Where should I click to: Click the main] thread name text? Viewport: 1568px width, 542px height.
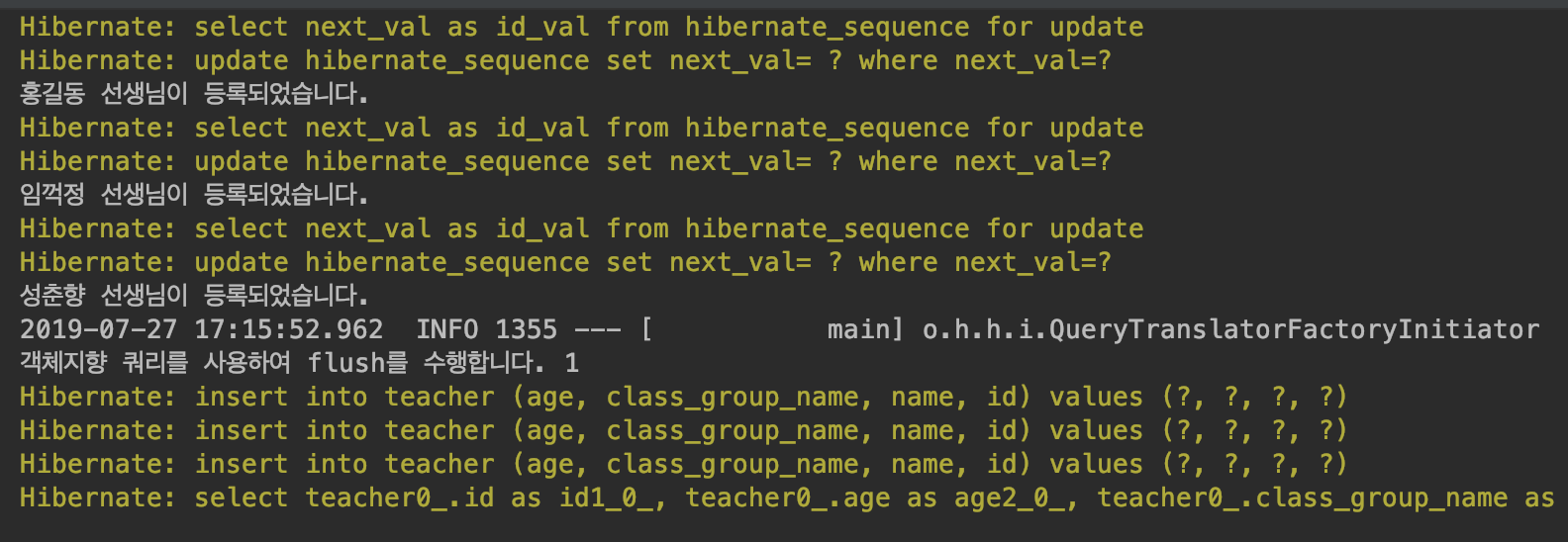click(x=865, y=329)
